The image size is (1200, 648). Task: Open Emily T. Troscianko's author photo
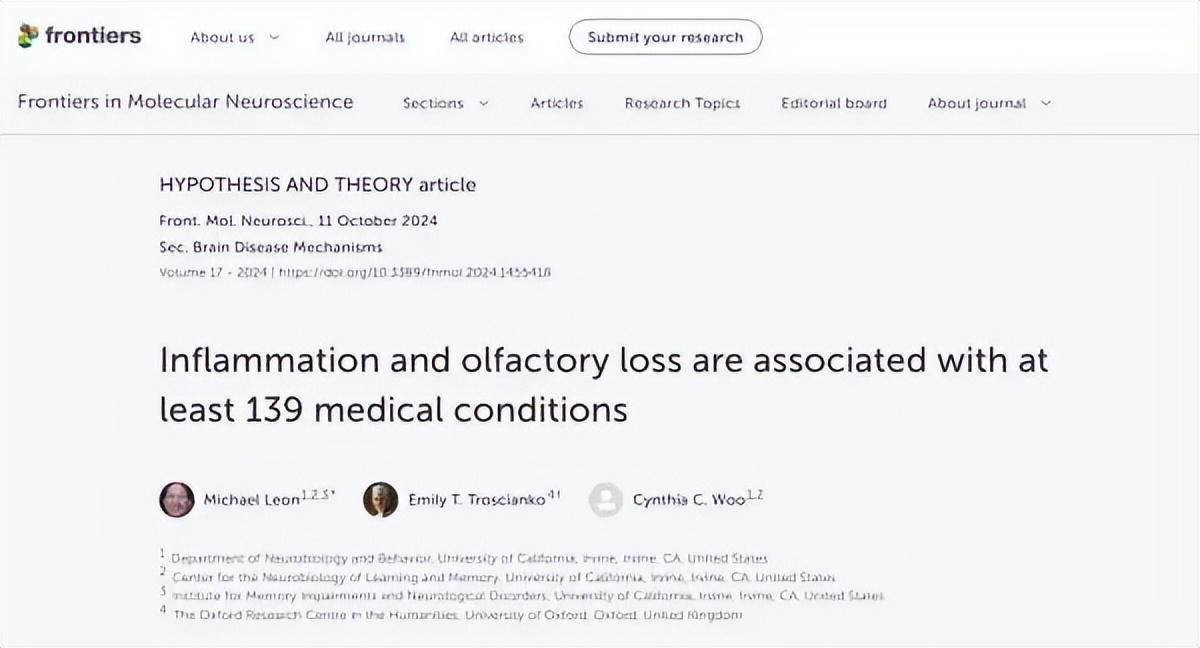coord(380,499)
